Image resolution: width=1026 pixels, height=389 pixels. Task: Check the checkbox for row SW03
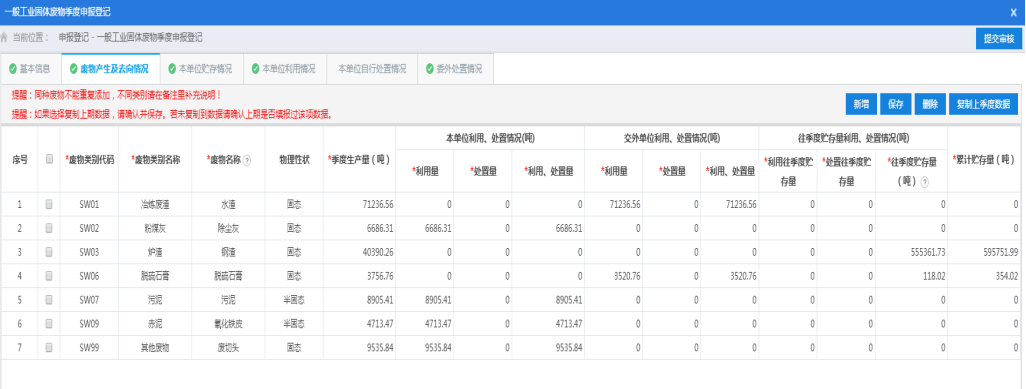(49, 252)
